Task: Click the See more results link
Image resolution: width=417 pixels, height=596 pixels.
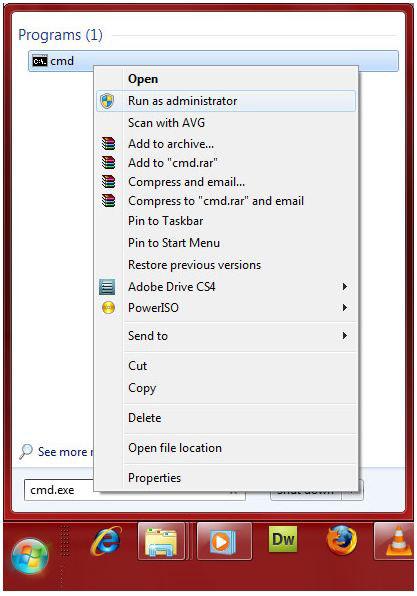Action: 65,452
